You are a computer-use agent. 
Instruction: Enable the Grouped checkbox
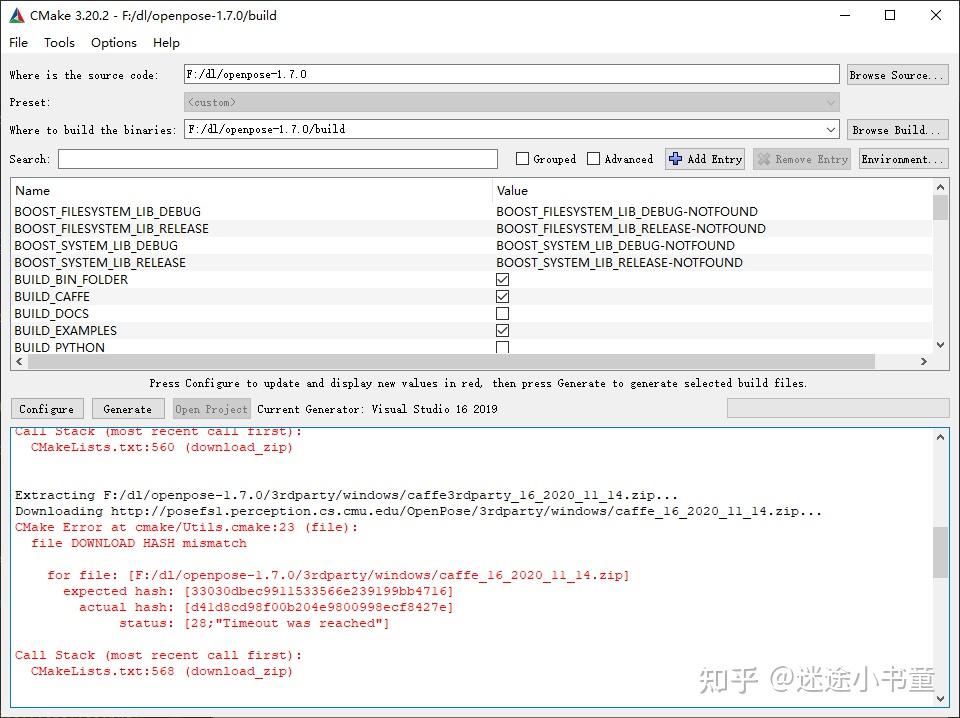521,158
